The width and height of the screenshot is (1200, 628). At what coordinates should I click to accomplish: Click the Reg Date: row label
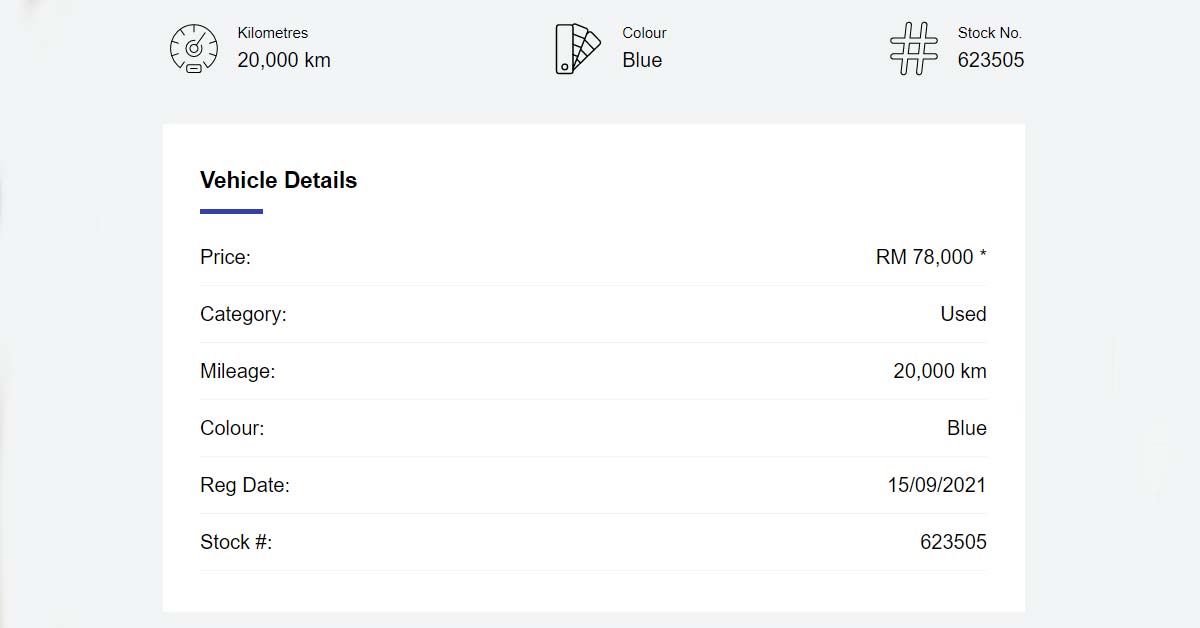click(x=244, y=485)
